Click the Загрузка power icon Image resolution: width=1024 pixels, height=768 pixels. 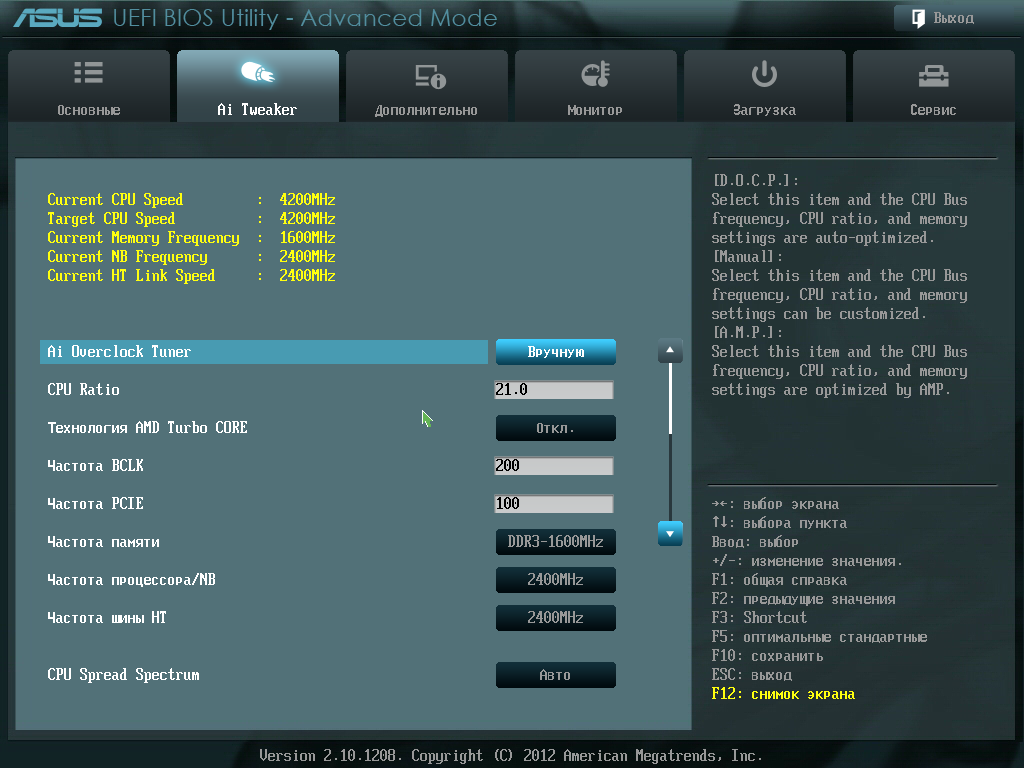764,74
